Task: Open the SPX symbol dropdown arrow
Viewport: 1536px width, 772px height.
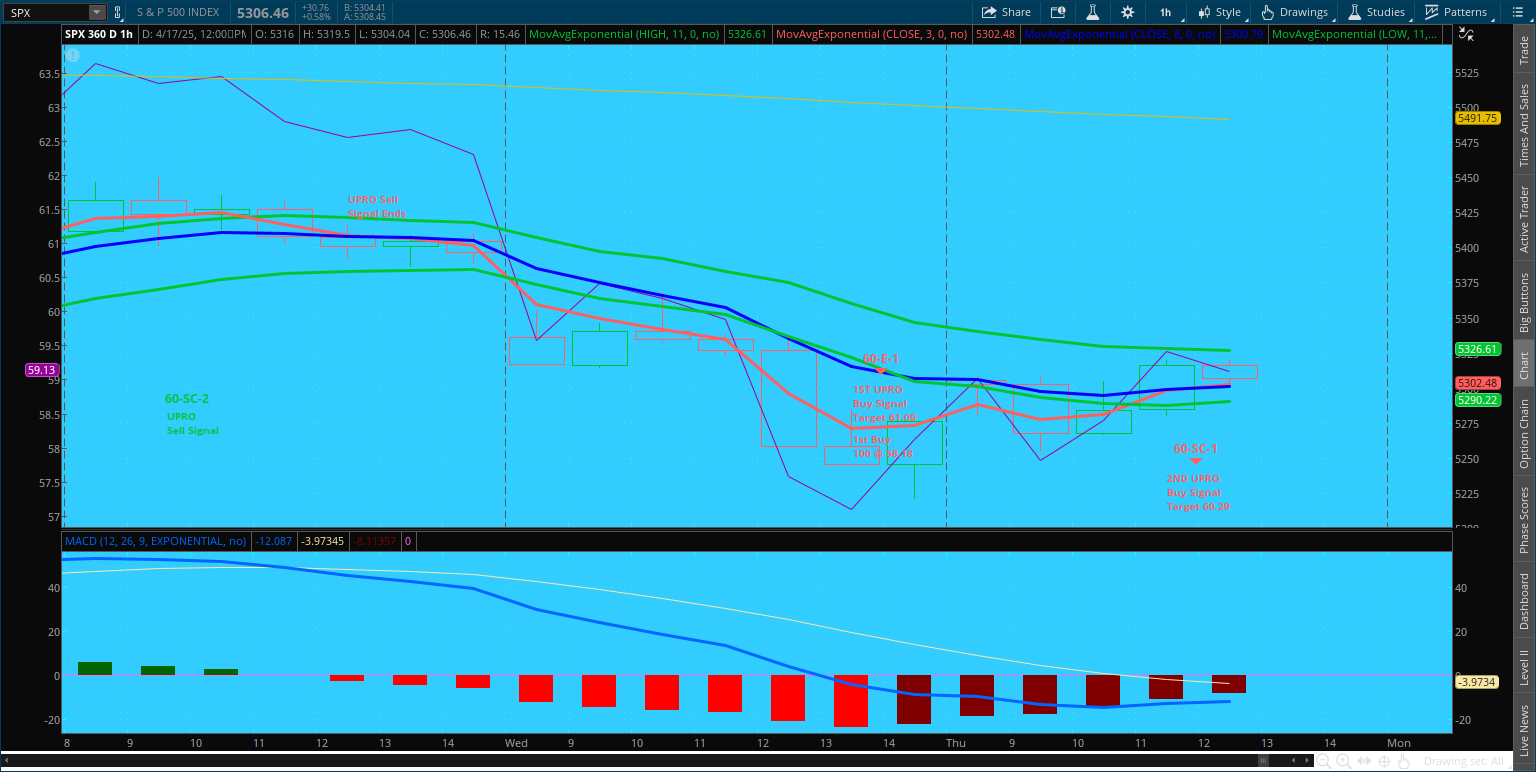Action: point(96,12)
